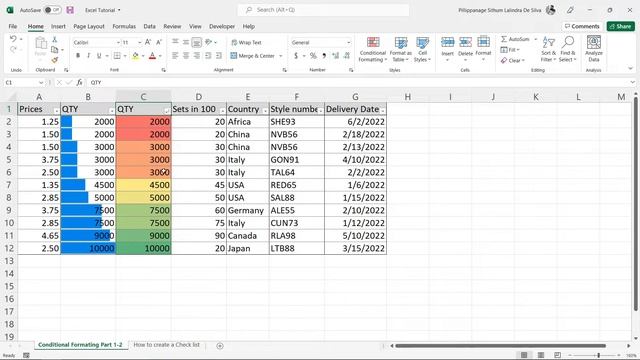Open filter dropdown on Prices header
Screen dimensions: 640x360
point(56,111)
